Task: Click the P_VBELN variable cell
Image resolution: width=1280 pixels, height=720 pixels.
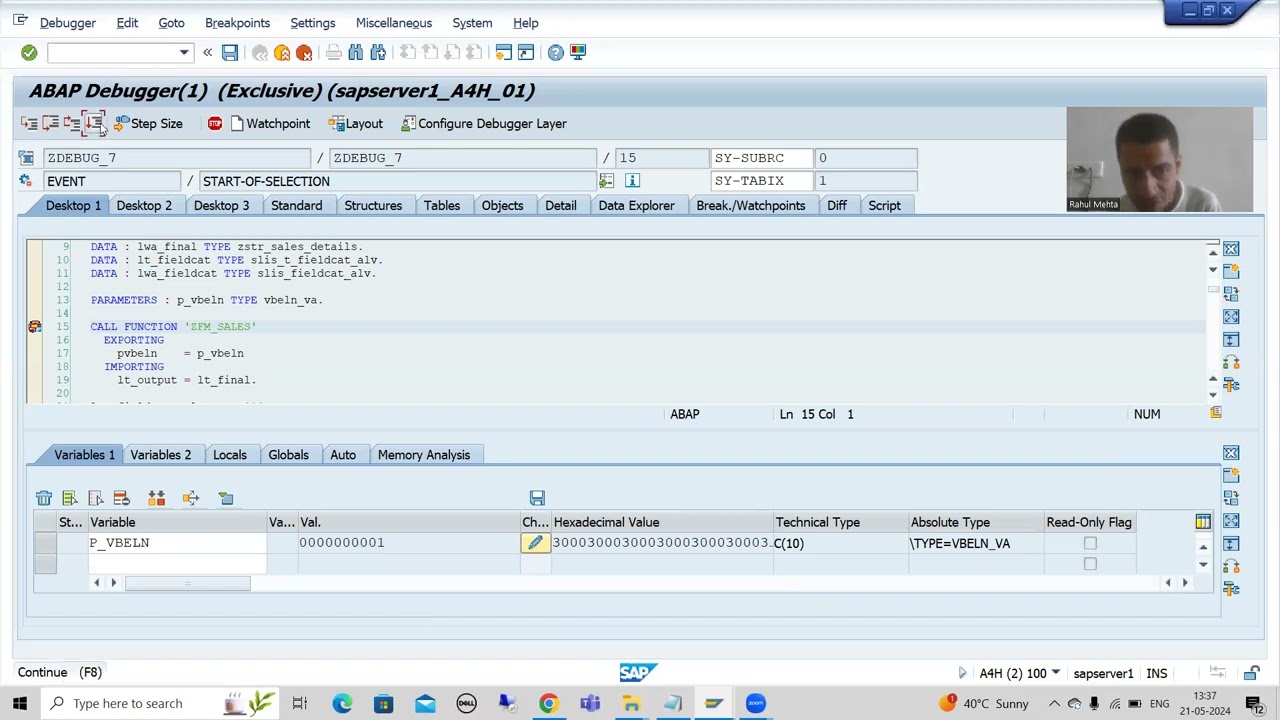Action: tap(176, 543)
